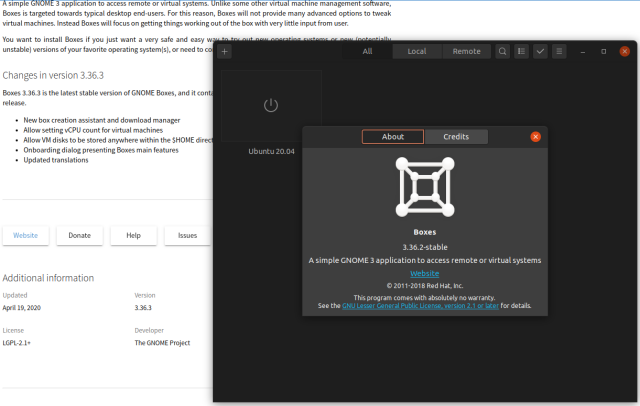Open the hamburger menu in Boxes
The image size is (640, 406).
point(559,51)
